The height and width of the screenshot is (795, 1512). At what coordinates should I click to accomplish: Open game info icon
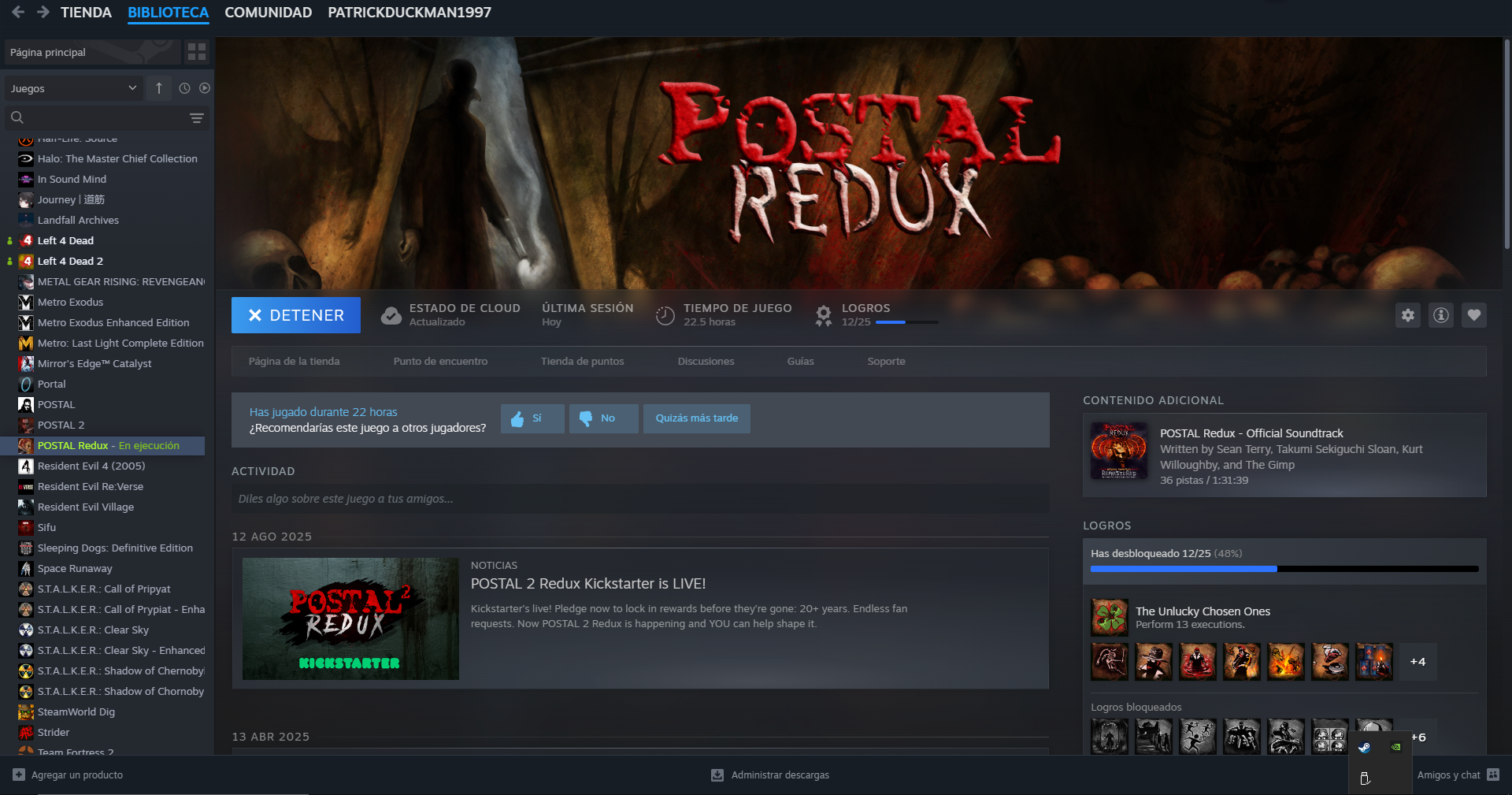(x=1440, y=315)
